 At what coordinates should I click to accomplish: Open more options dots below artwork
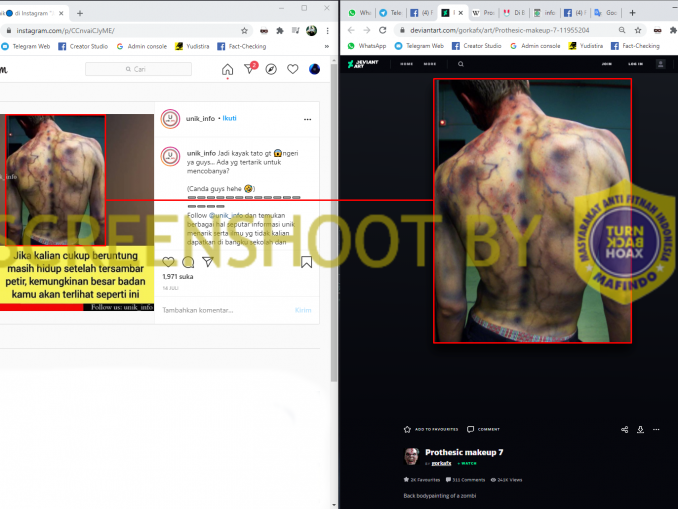click(656, 429)
